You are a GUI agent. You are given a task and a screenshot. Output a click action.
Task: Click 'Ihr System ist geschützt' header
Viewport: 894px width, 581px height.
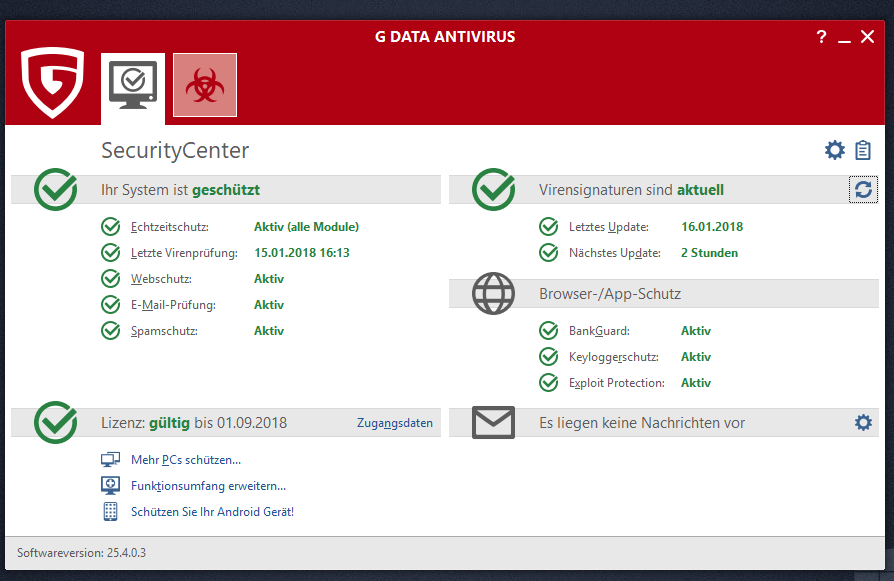click(x=180, y=190)
